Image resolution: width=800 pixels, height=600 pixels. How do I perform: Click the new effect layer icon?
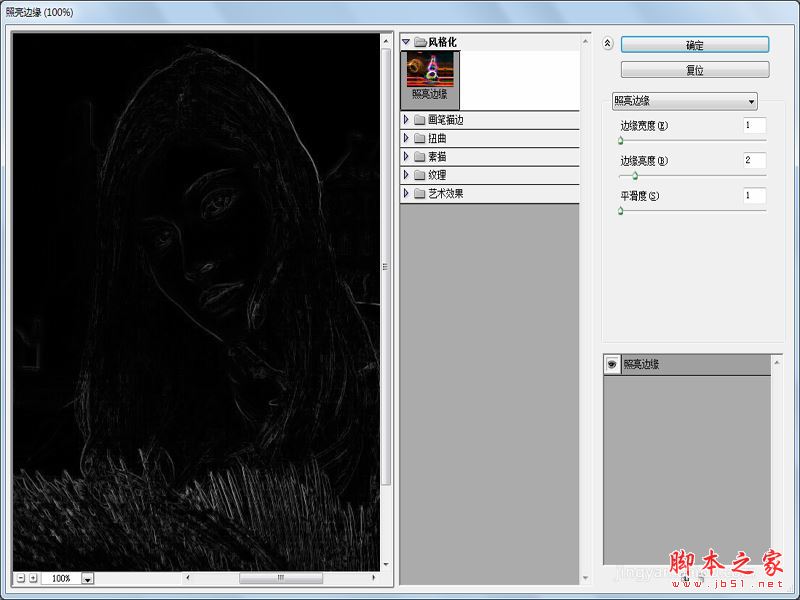coord(686,578)
